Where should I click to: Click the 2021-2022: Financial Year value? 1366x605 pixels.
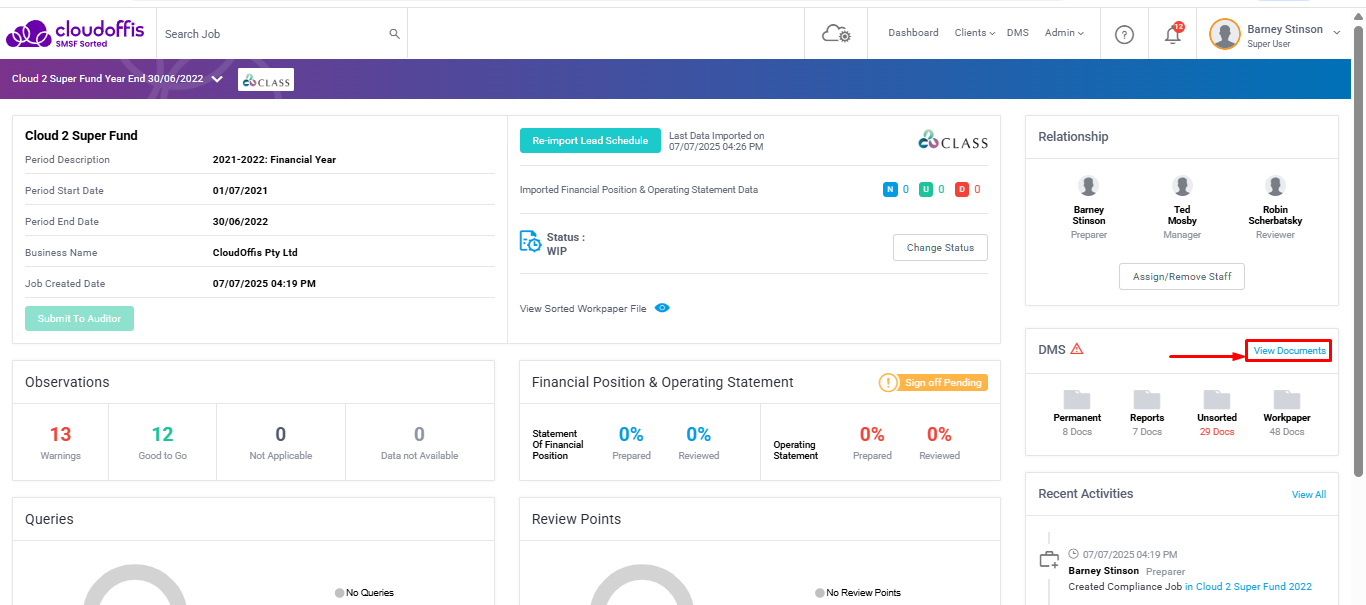[274, 160]
